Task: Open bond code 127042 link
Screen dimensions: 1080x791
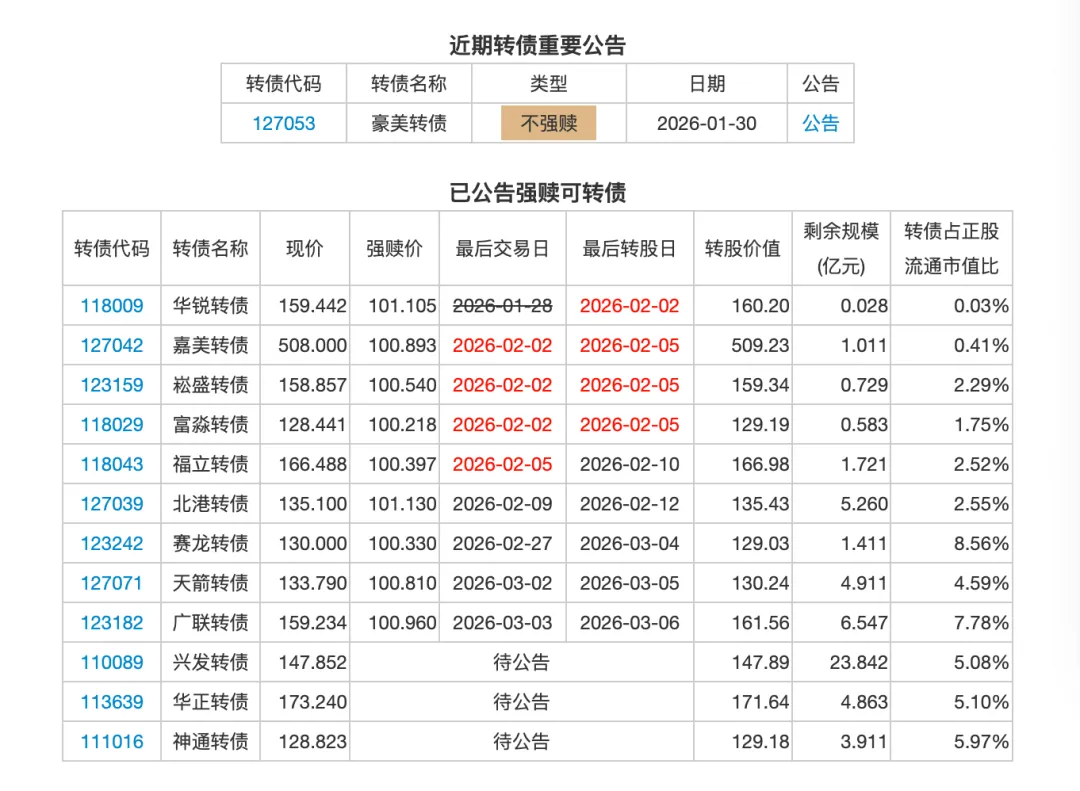Action: [112, 345]
